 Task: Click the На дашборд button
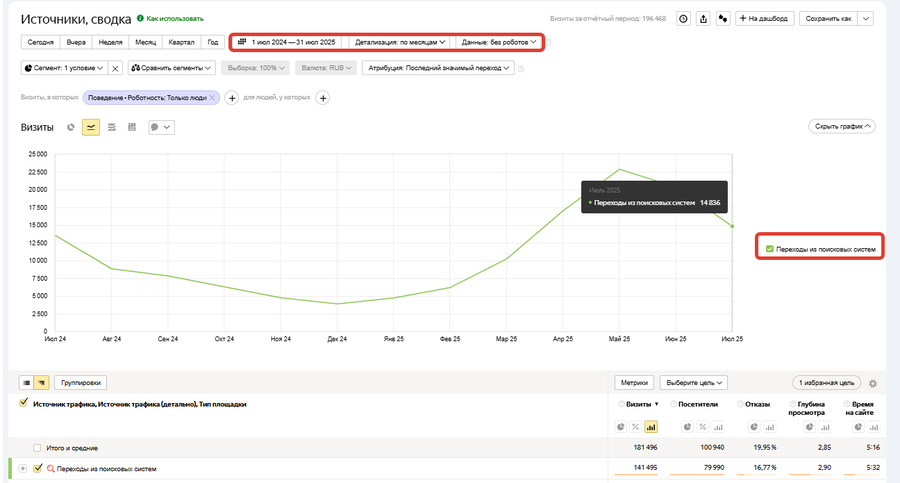pyautogui.click(x=764, y=18)
